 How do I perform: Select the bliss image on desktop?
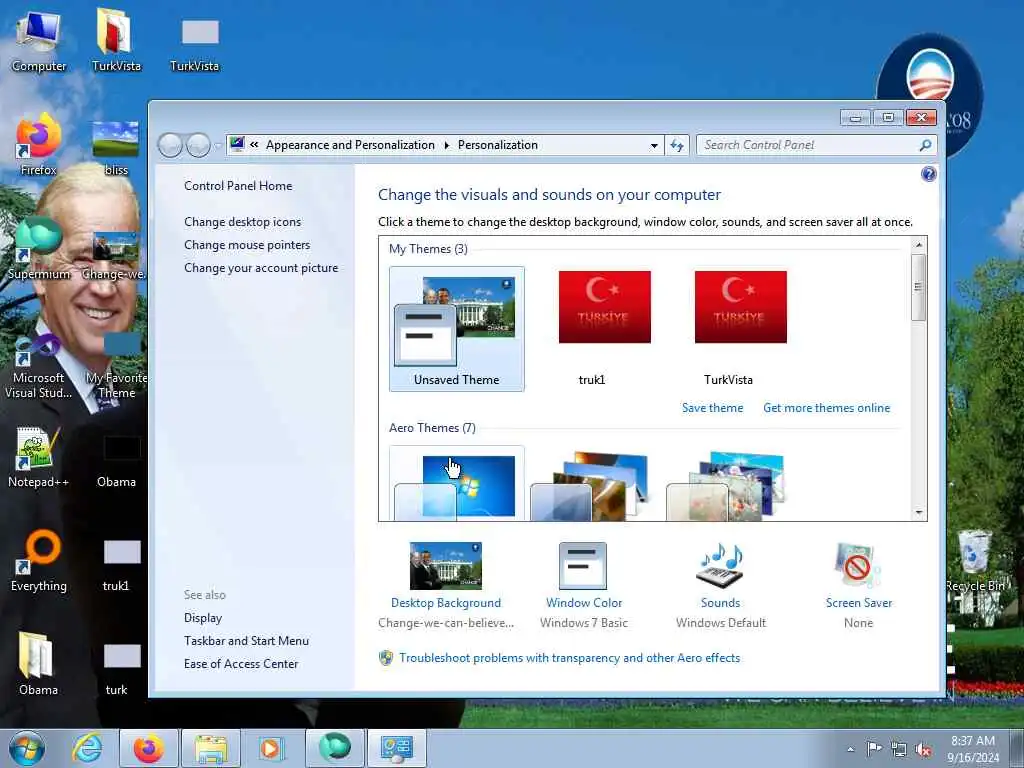click(116, 148)
